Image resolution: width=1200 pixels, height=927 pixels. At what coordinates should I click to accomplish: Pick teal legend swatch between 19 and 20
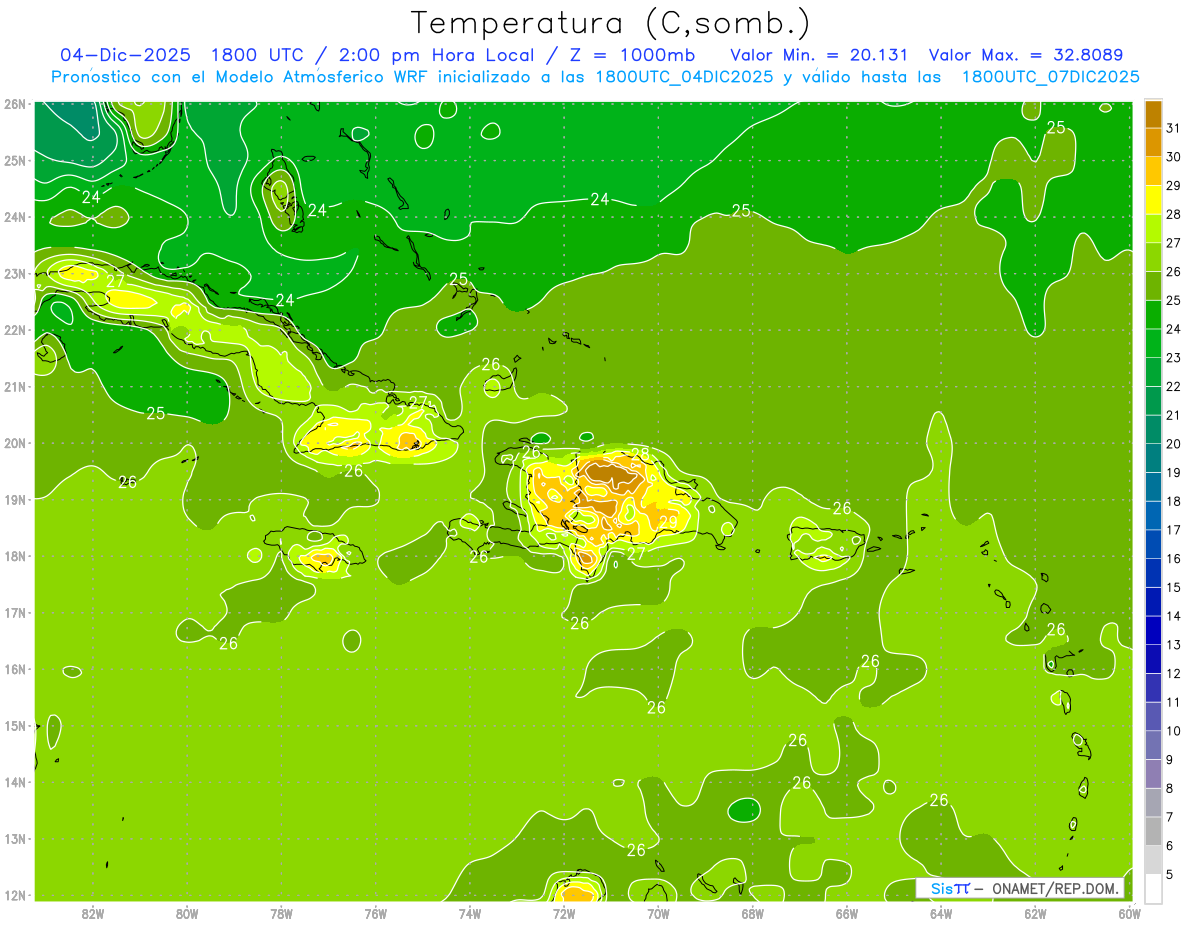pyautogui.click(x=1154, y=458)
